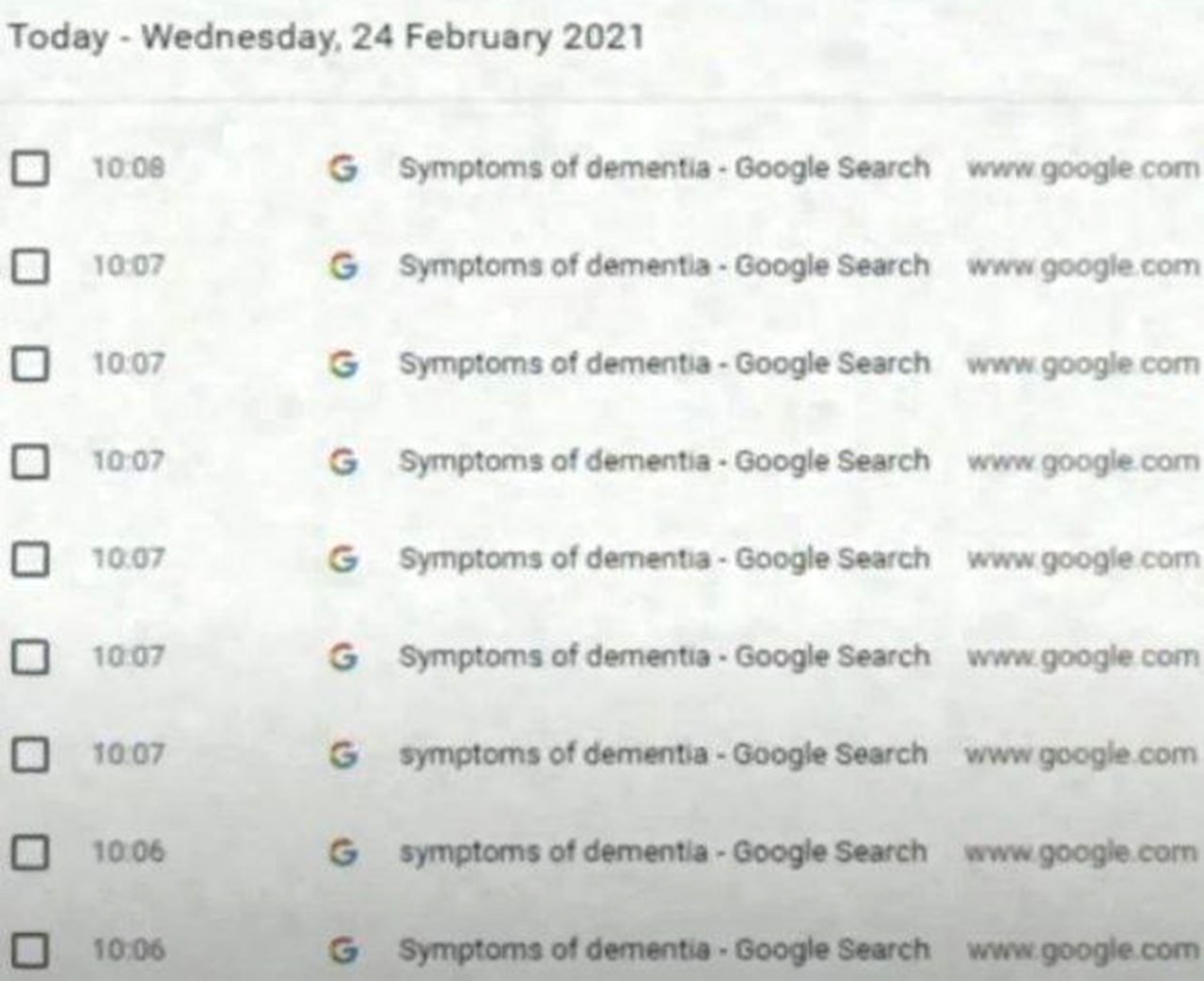The height and width of the screenshot is (981, 1204).
Task: Click Google icon on third 10:07 entry from top
Action: pos(343,462)
